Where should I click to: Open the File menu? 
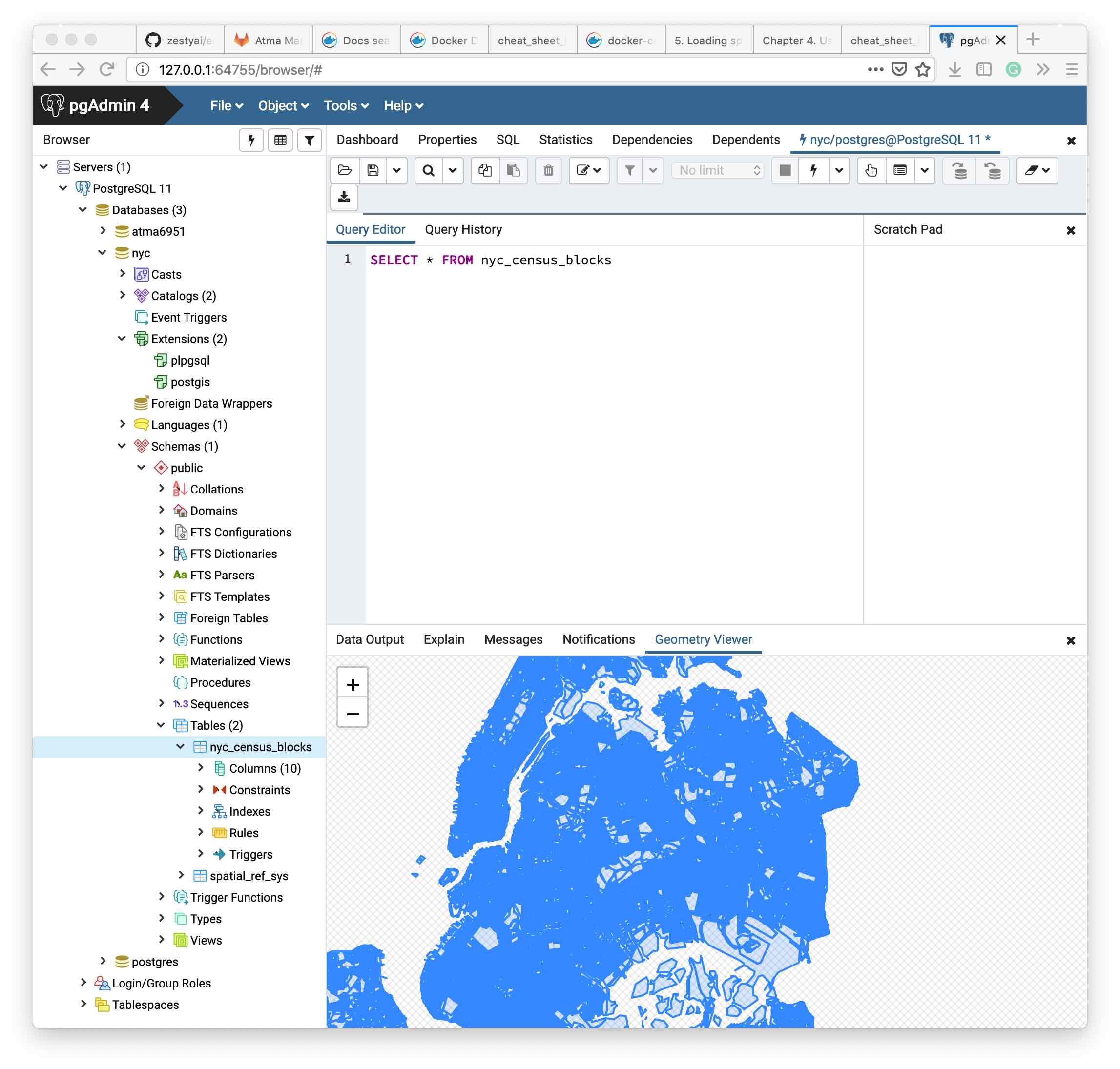[x=226, y=105]
